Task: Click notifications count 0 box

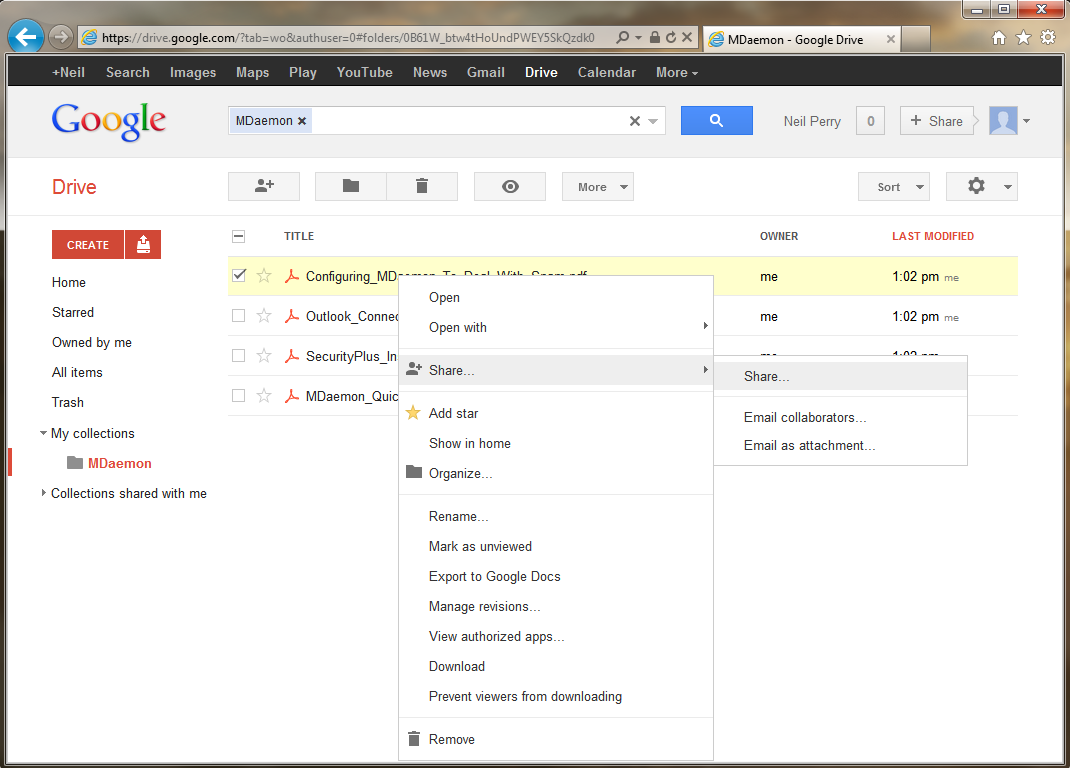Action: 870,121
